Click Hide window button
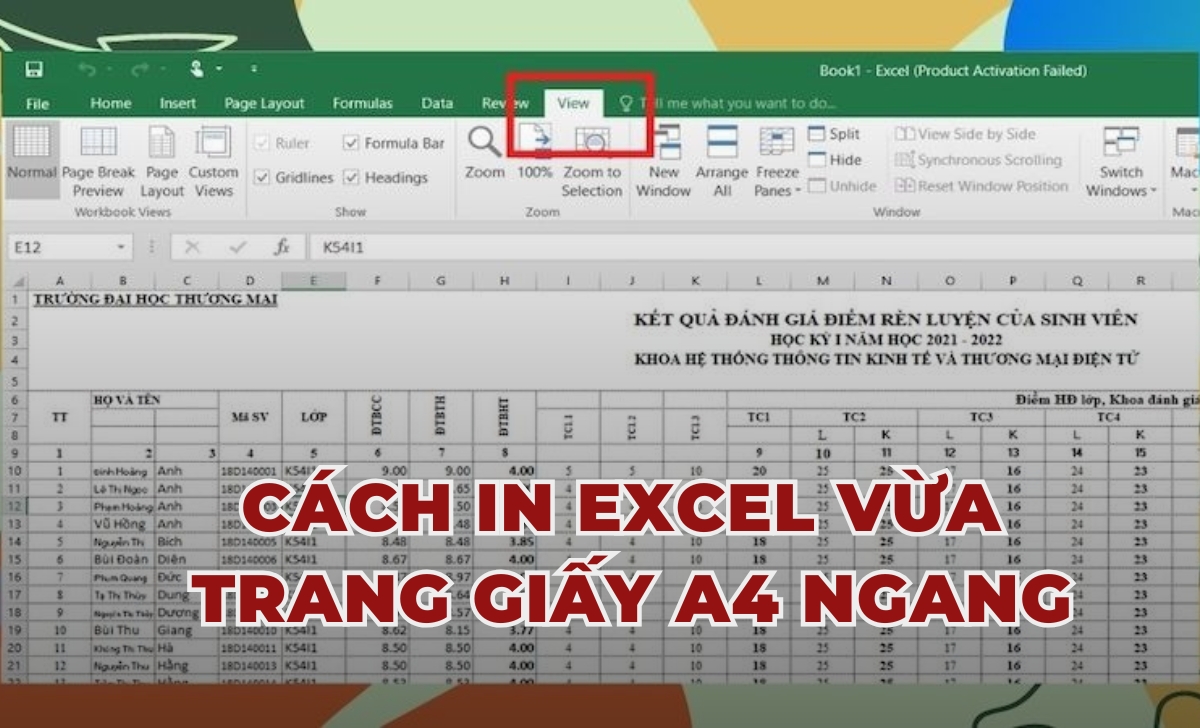 click(834, 160)
